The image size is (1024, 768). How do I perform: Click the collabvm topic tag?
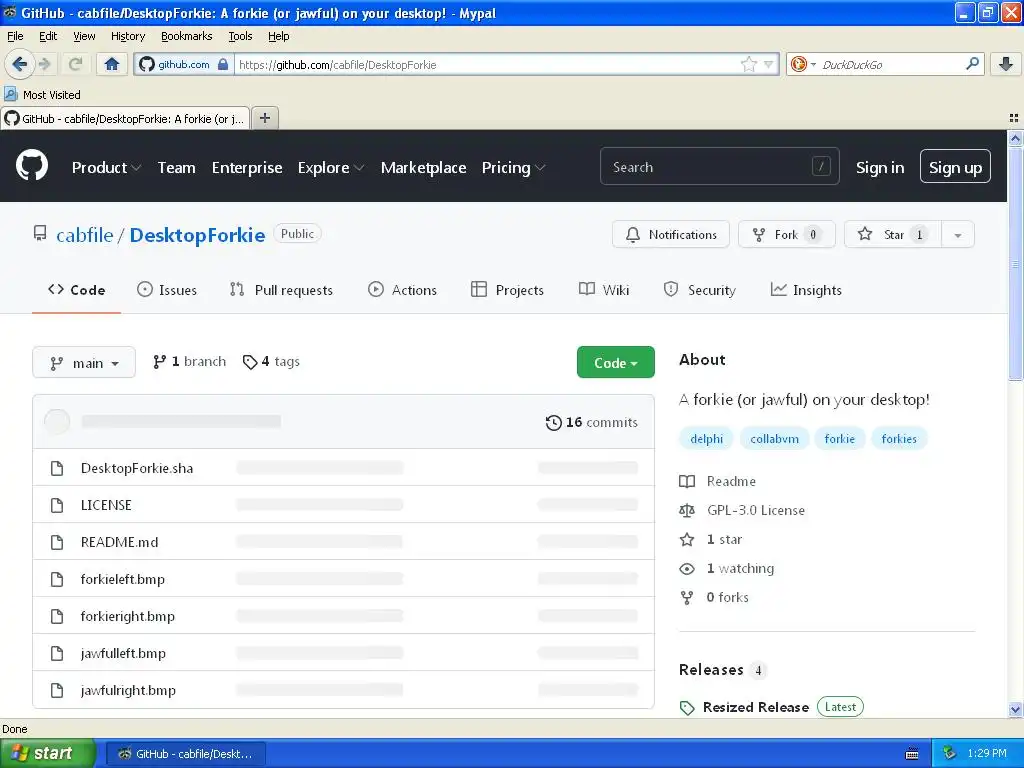coord(774,439)
